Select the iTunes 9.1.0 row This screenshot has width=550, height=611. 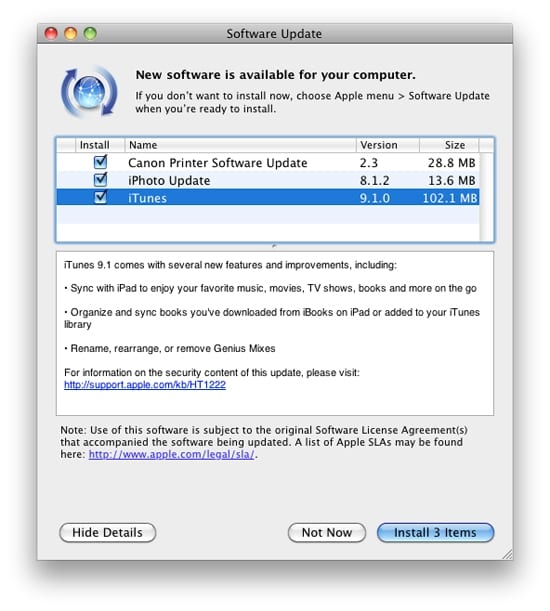268,198
